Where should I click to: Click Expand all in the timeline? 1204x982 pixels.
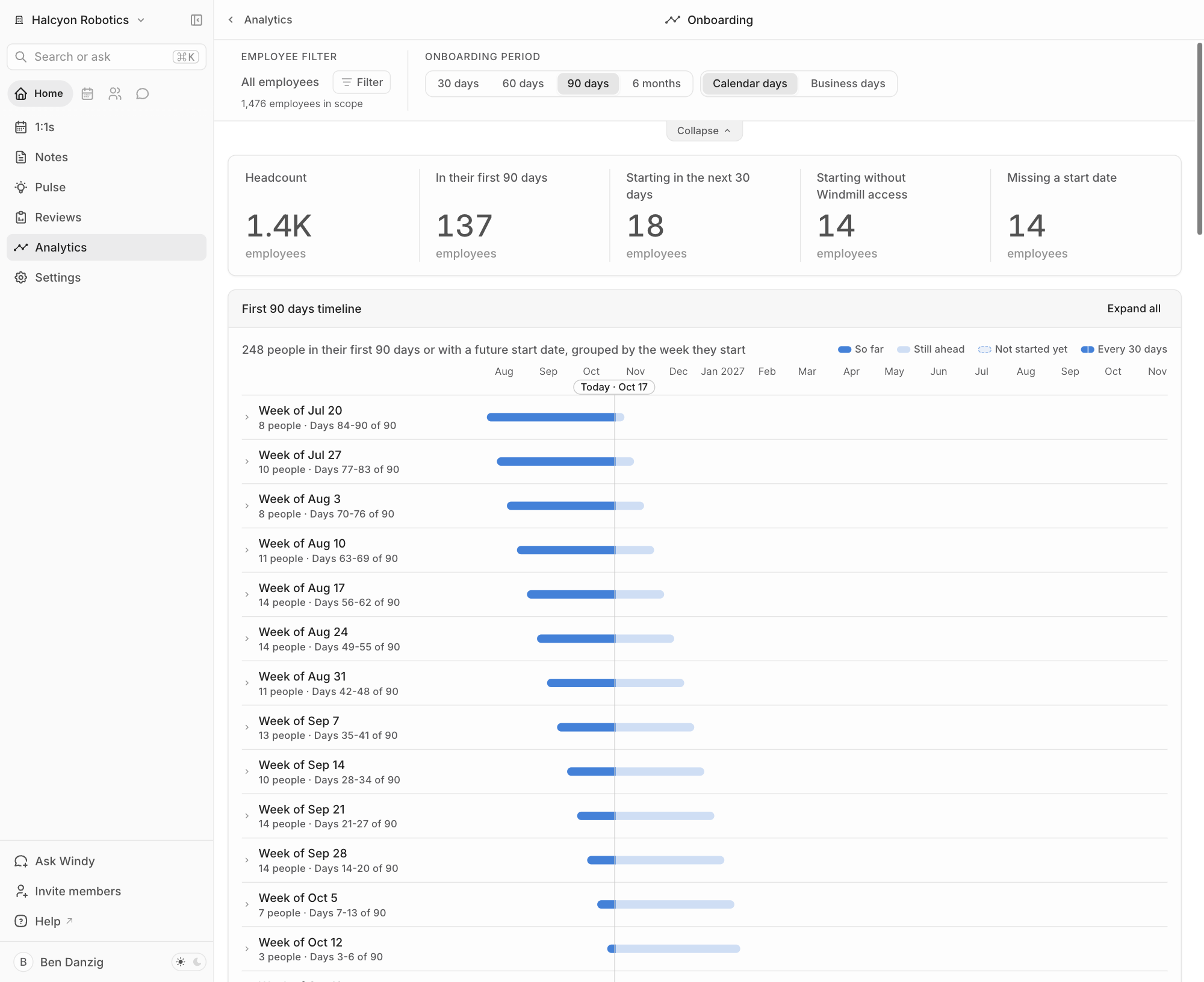coord(1134,309)
